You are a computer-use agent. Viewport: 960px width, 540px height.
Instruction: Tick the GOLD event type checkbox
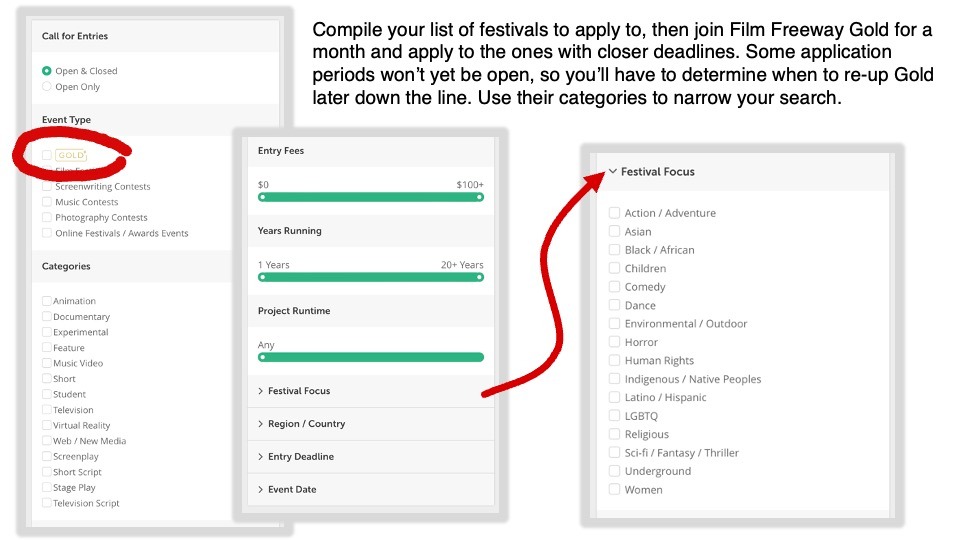coord(47,155)
